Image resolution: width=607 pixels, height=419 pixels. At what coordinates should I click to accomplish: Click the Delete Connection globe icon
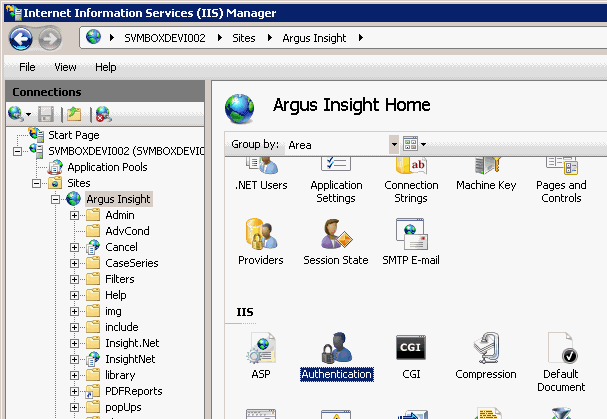pyautogui.click(x=103, y=114)
